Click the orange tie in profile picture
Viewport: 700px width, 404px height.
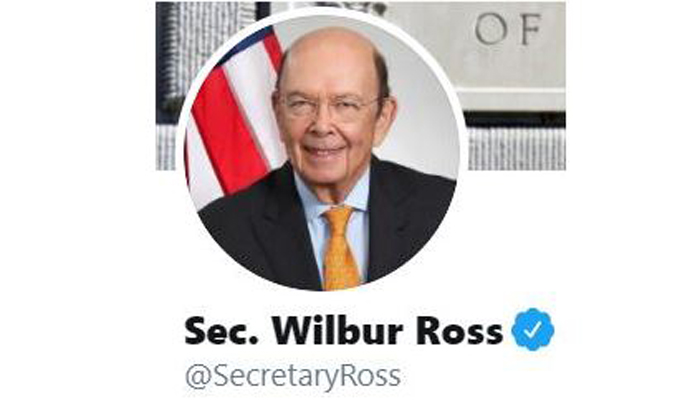pos(341,248)
